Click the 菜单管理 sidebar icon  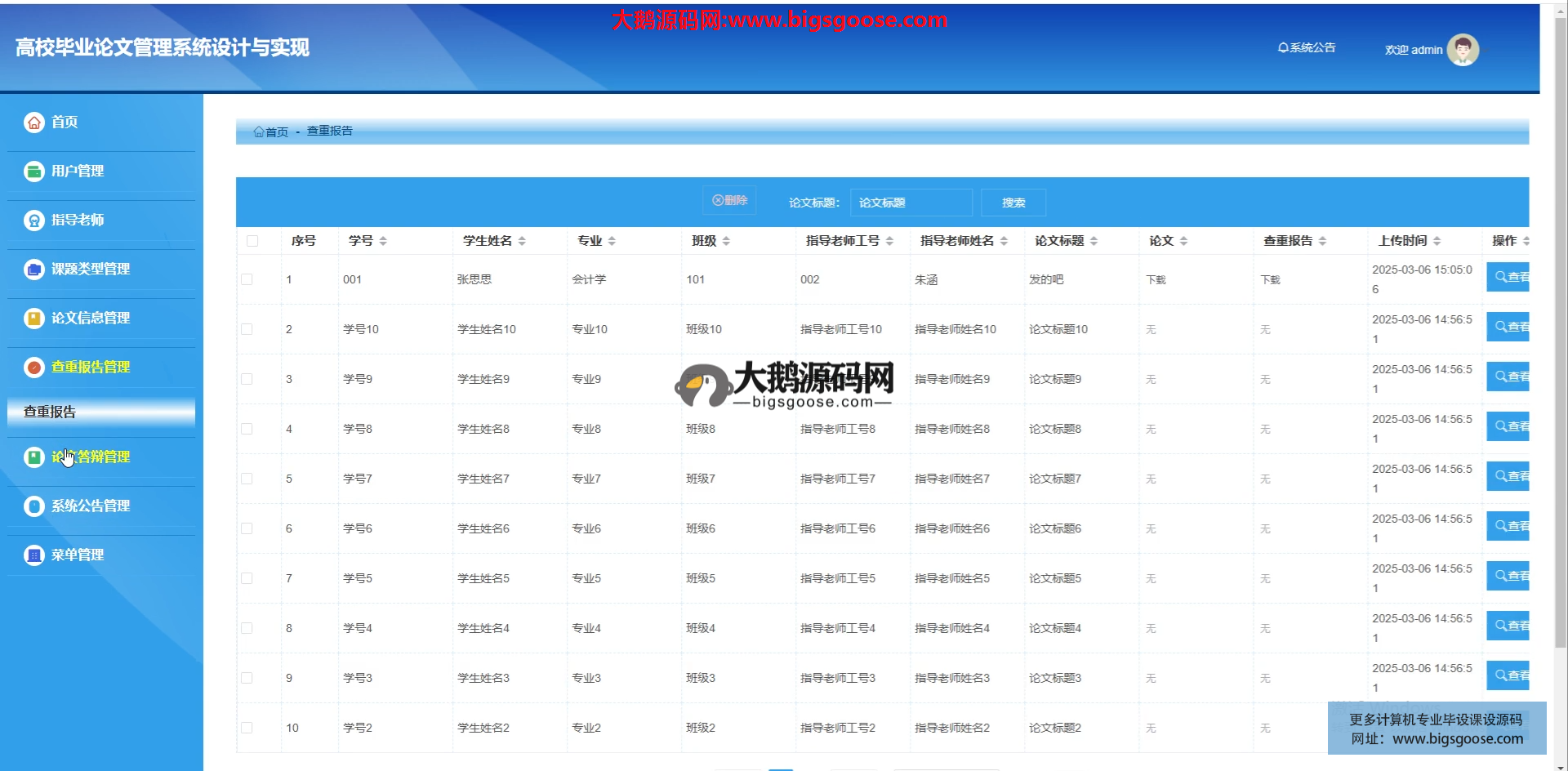tap(33, 555)
